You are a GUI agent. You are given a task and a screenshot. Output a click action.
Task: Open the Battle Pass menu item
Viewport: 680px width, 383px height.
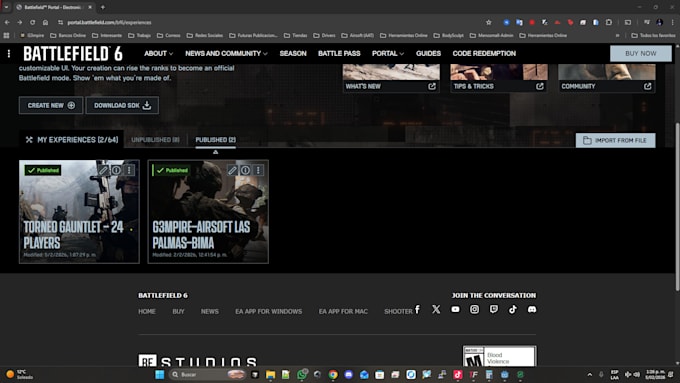[339, 53]
